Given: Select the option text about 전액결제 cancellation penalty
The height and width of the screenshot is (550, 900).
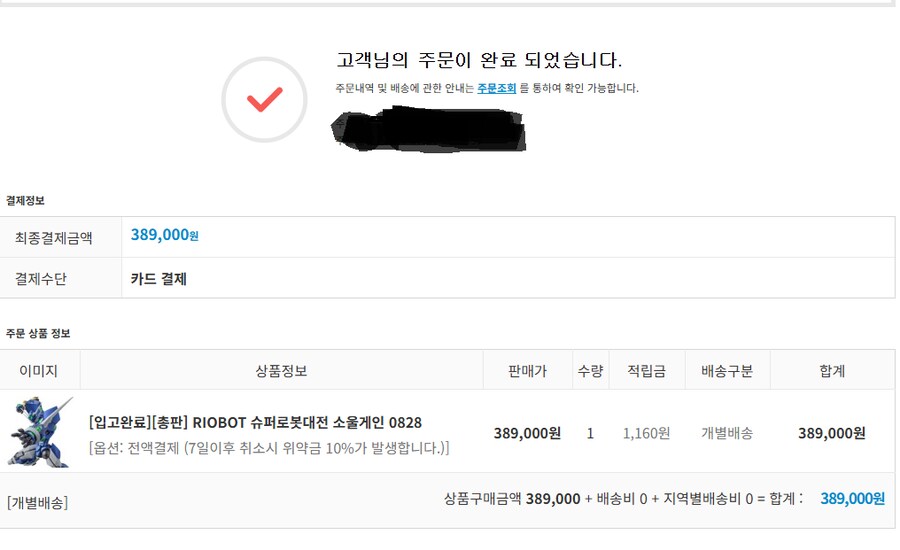Looking at the screenshot, I should point(268,447).
